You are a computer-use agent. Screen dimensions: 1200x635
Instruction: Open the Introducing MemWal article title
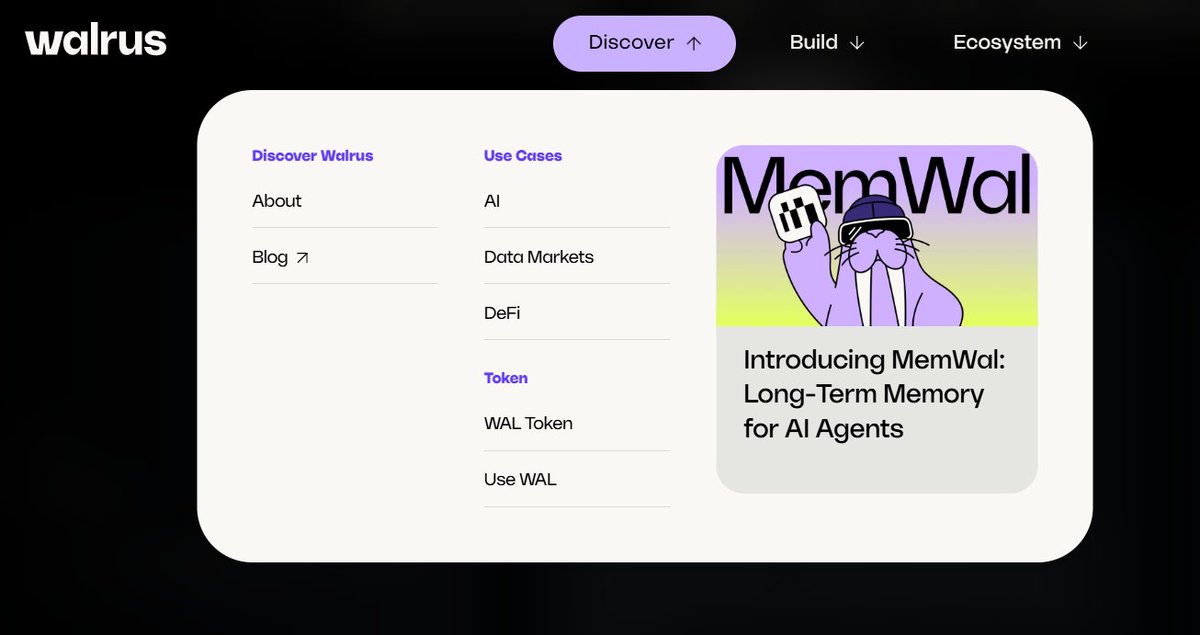(874, 394)
